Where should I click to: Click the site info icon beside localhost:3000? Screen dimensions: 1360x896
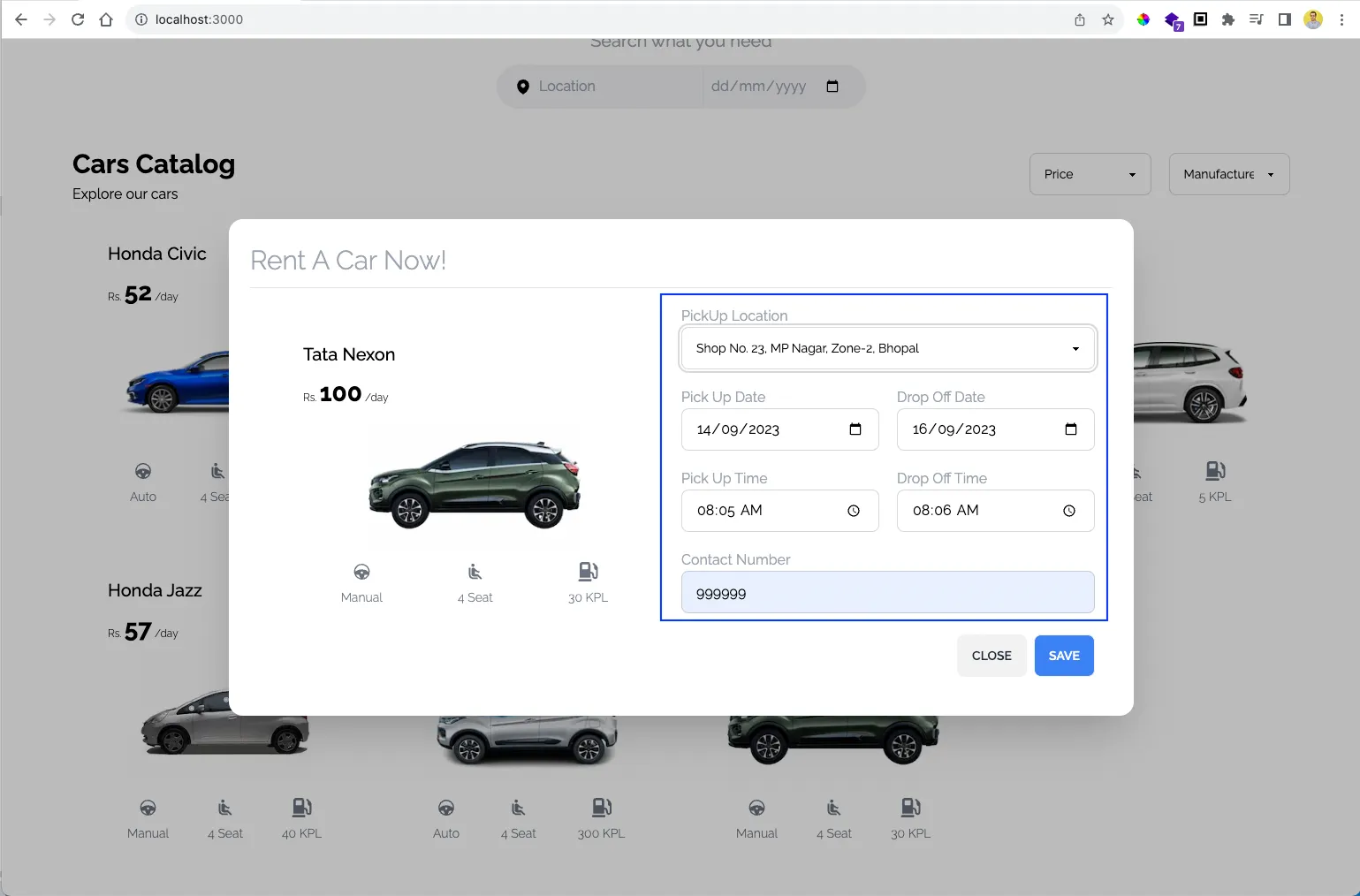(x=141, y=19)
